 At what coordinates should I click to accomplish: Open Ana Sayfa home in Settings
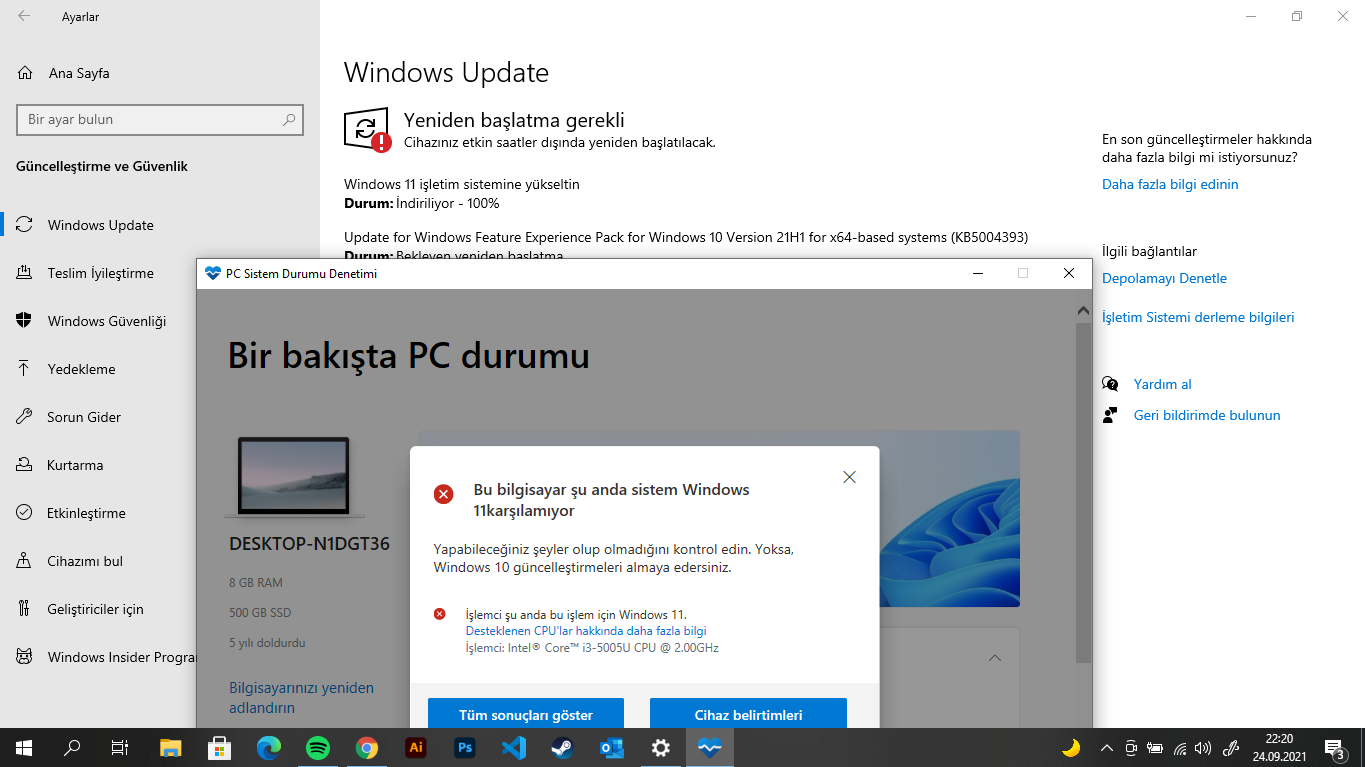coord(79,73)
